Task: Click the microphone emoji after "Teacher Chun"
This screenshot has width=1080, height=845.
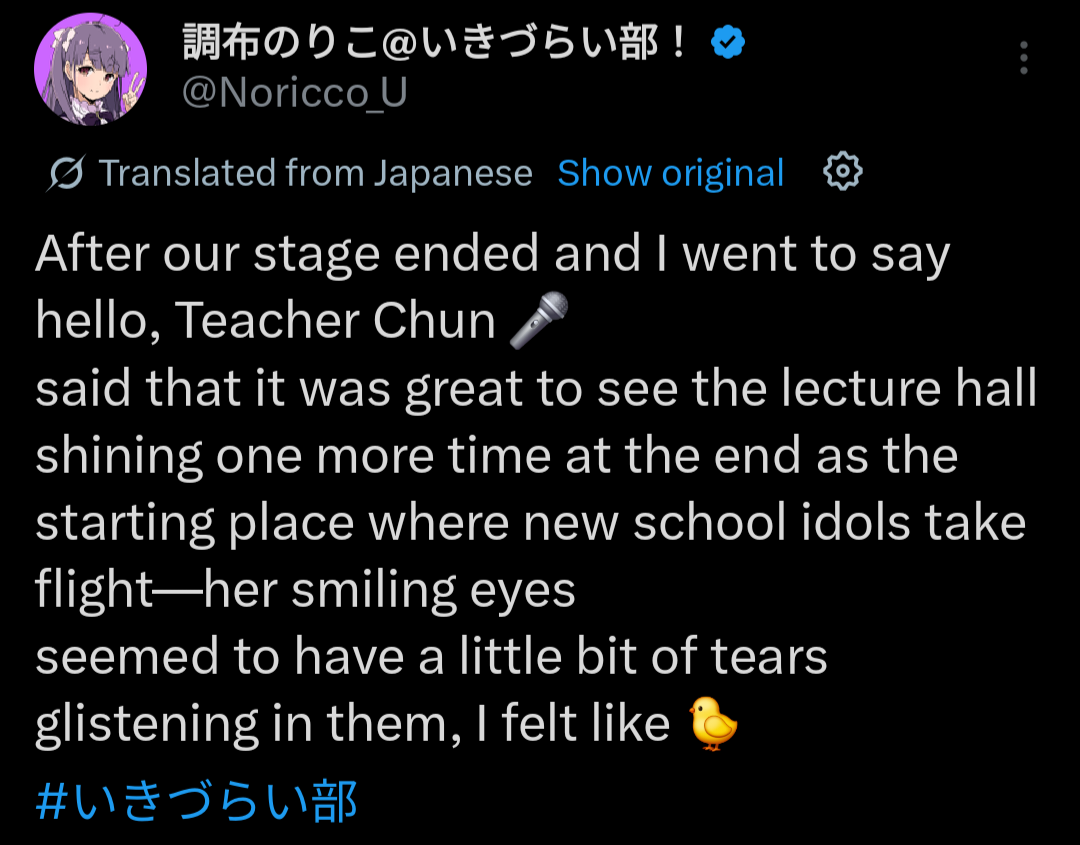Action: pyautogui.click(x=538, y=321)
